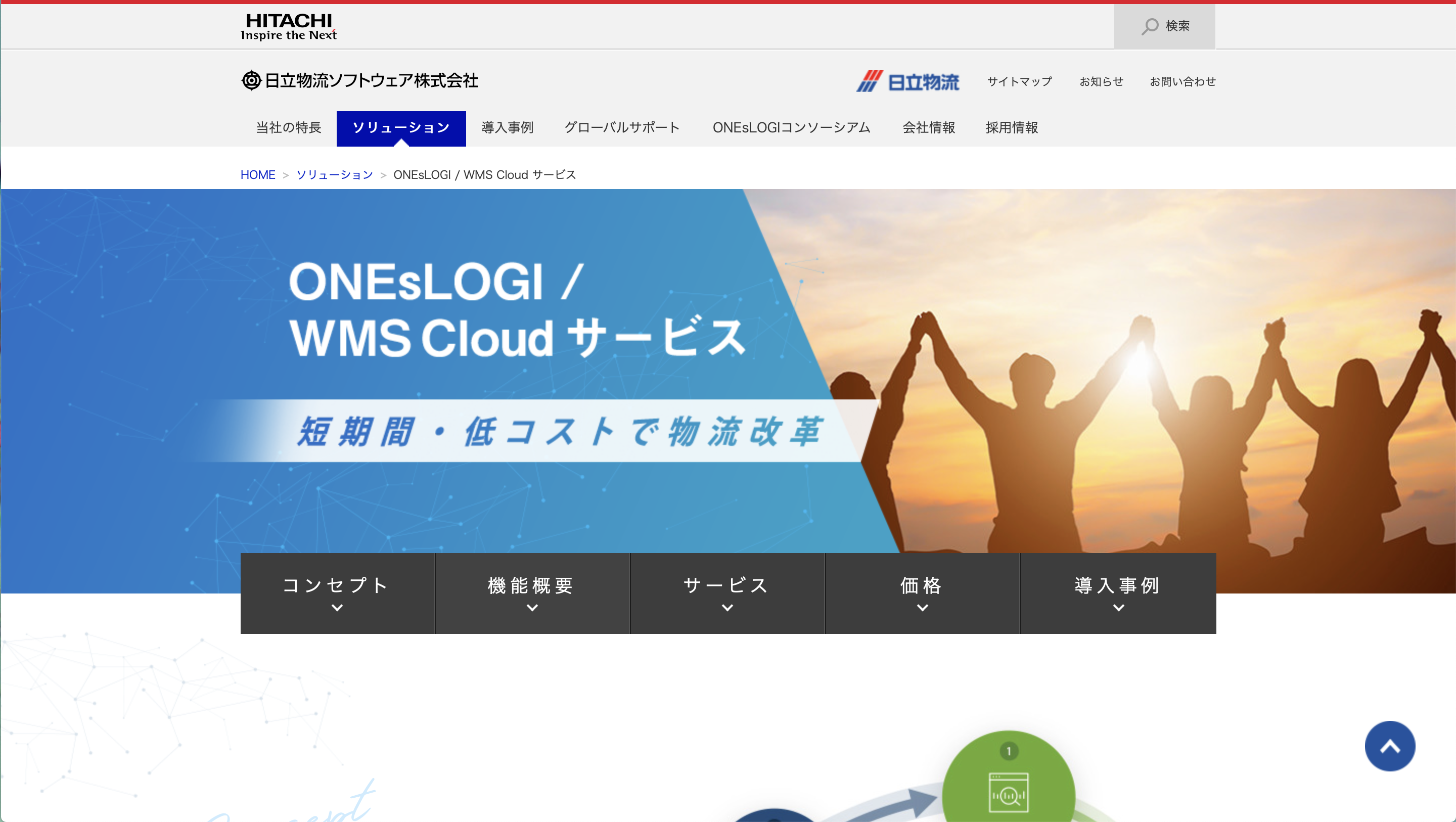Viewport: 1456px width, 822px height.
Task: Click the chevron under 導入事例 anchor
Action: [x=1119, y=608]
